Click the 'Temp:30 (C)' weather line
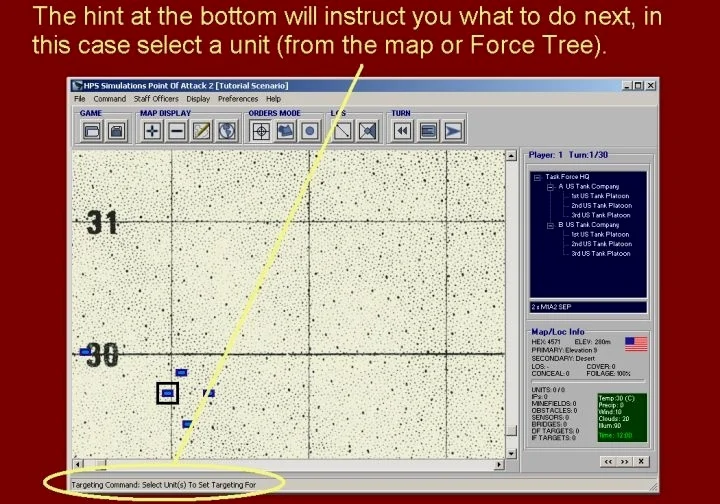The height and width of the screenshot is (504, 720). (616, 398)
